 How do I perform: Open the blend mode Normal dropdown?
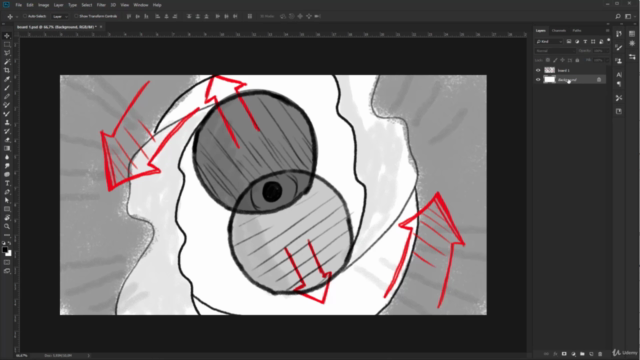[555, 51]
